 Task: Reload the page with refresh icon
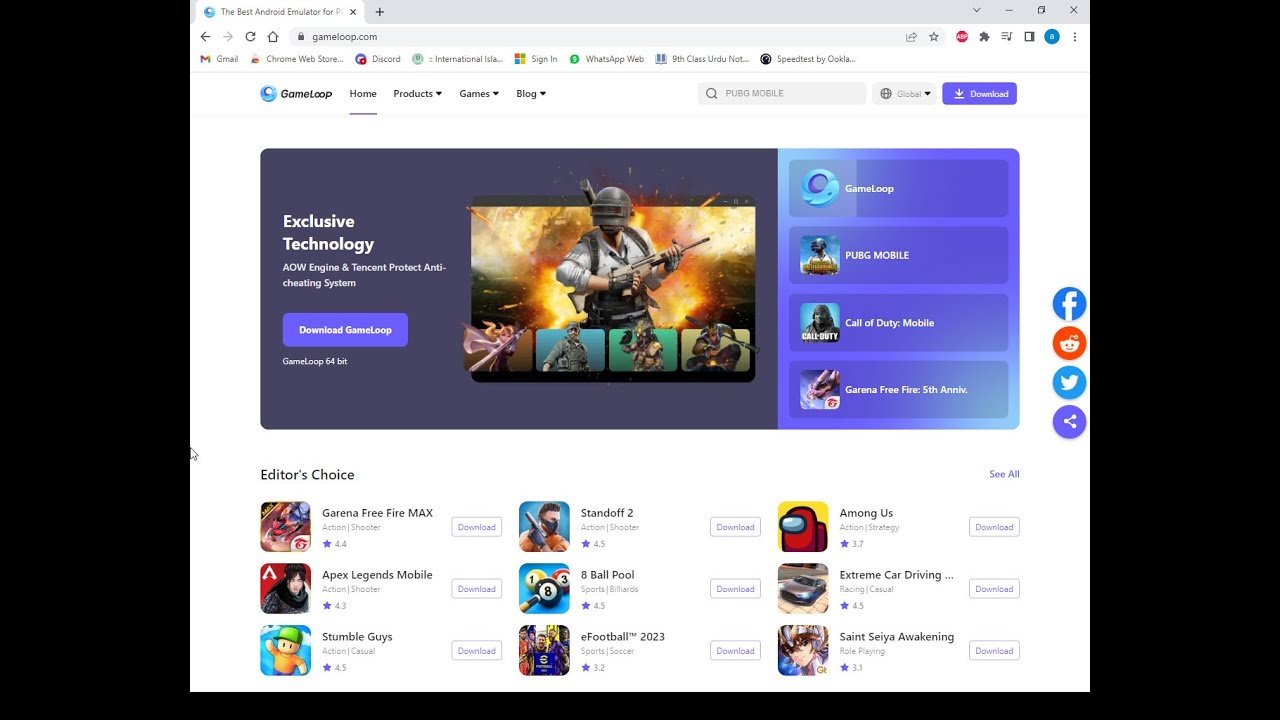[250, 36]
